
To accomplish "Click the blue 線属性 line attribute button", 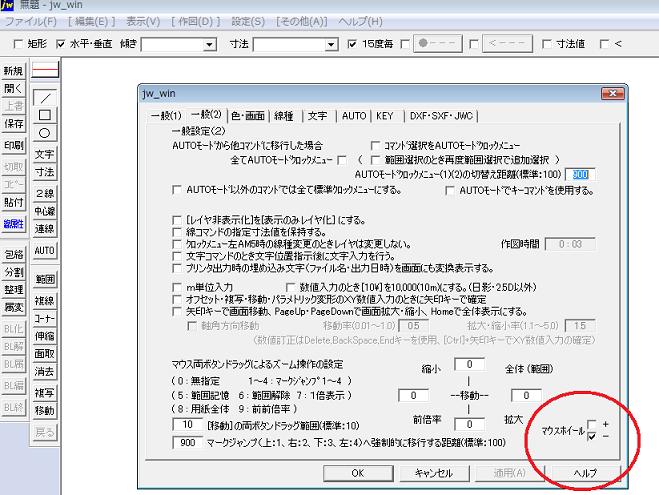I will tap(13, 224).
